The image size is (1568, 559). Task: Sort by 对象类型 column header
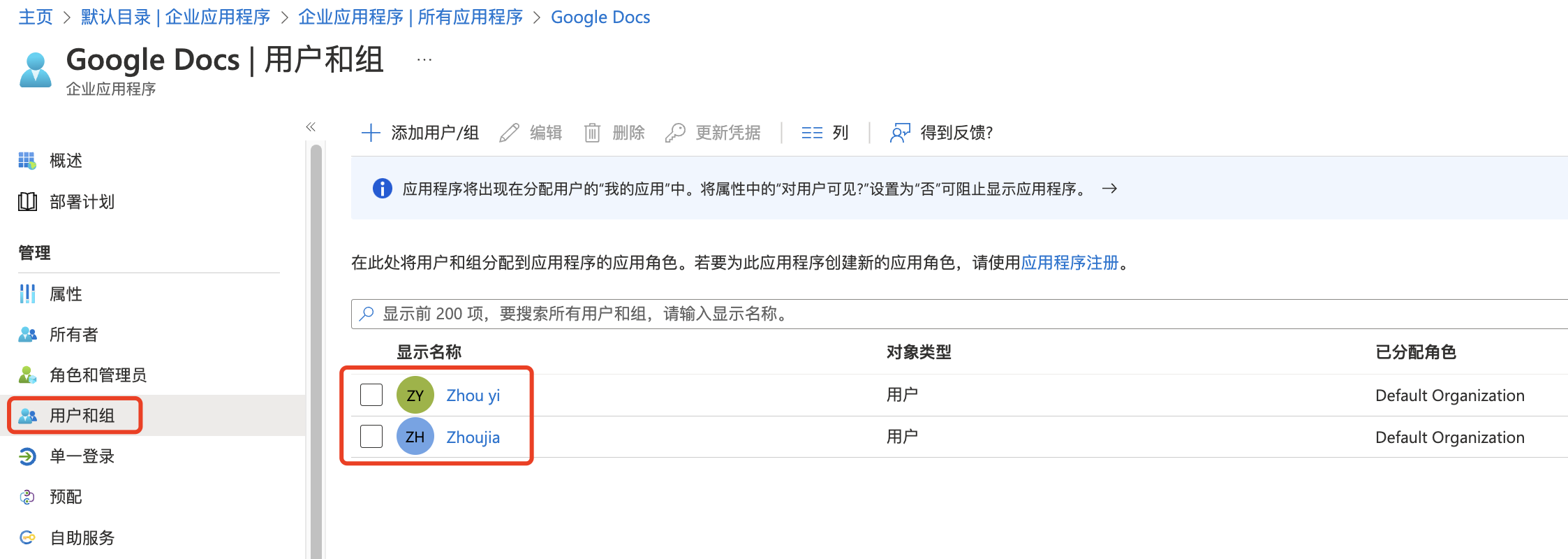[919, 352]
